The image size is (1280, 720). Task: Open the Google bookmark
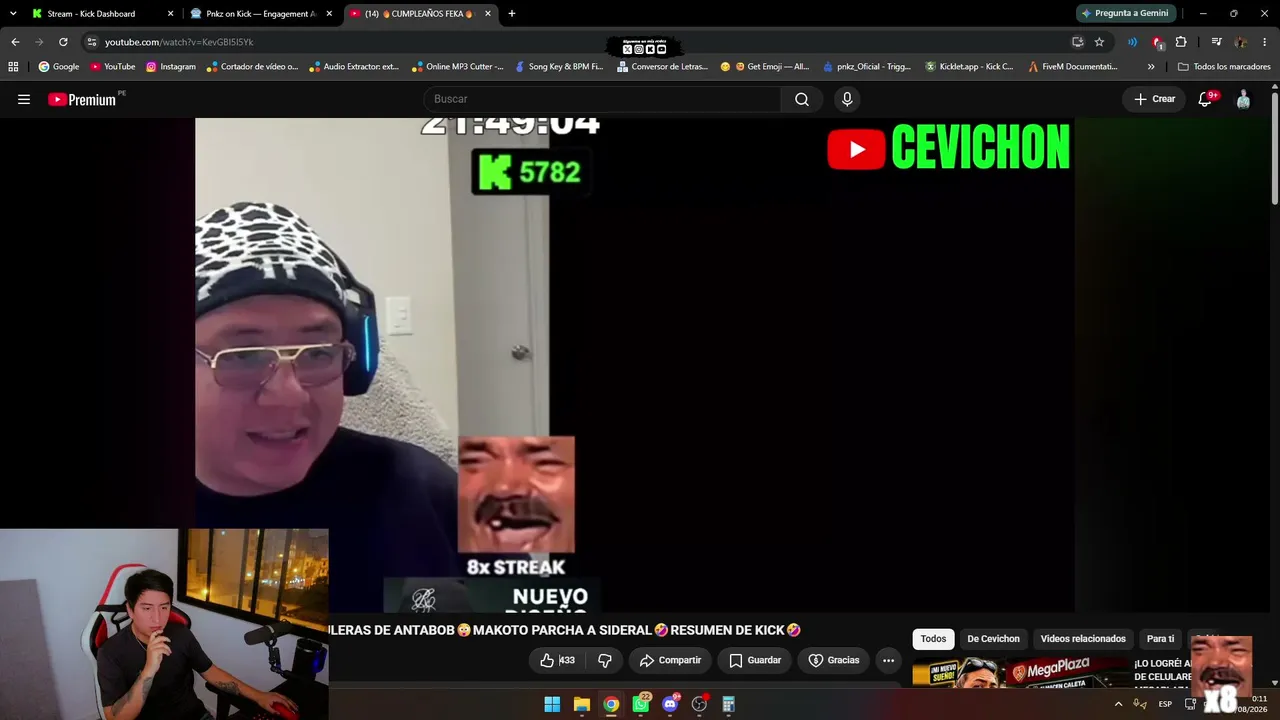58,67
